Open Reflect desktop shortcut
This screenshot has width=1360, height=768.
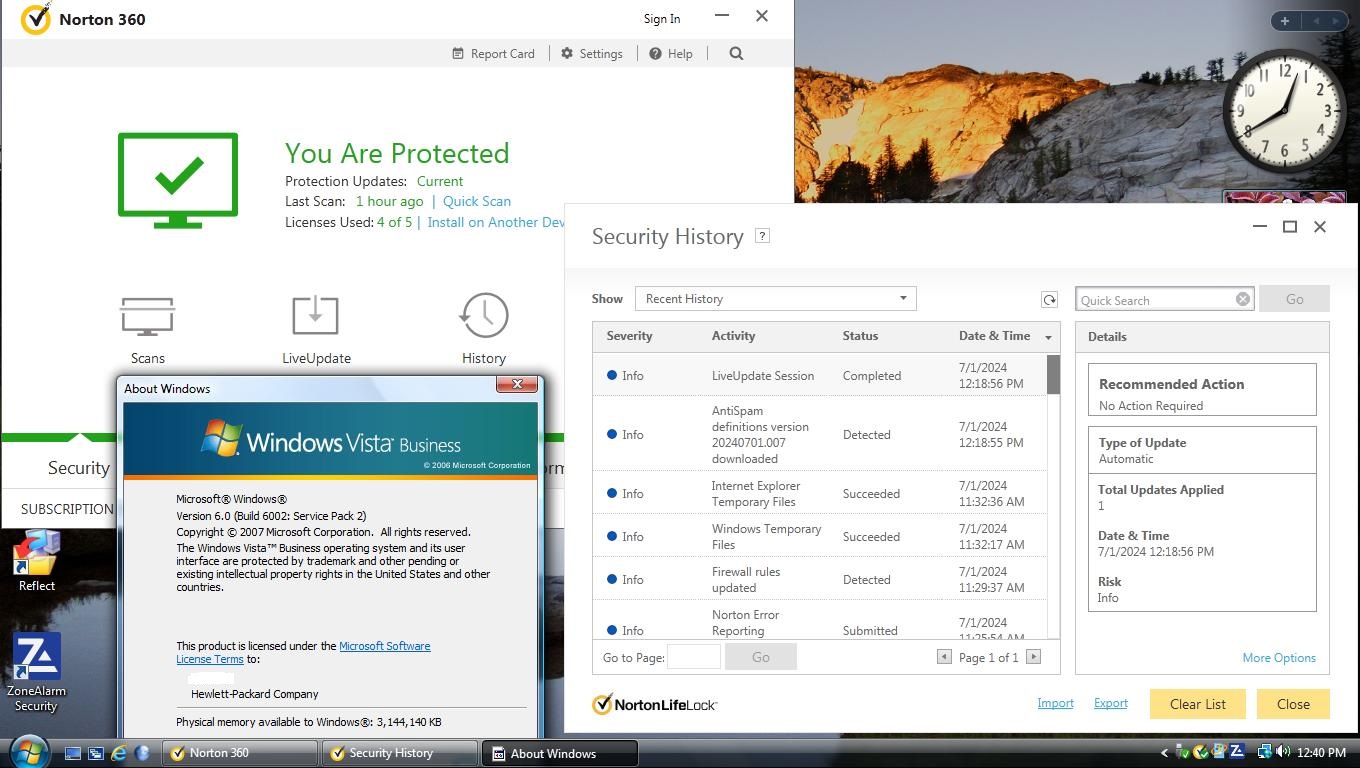(x=37, y=556)
